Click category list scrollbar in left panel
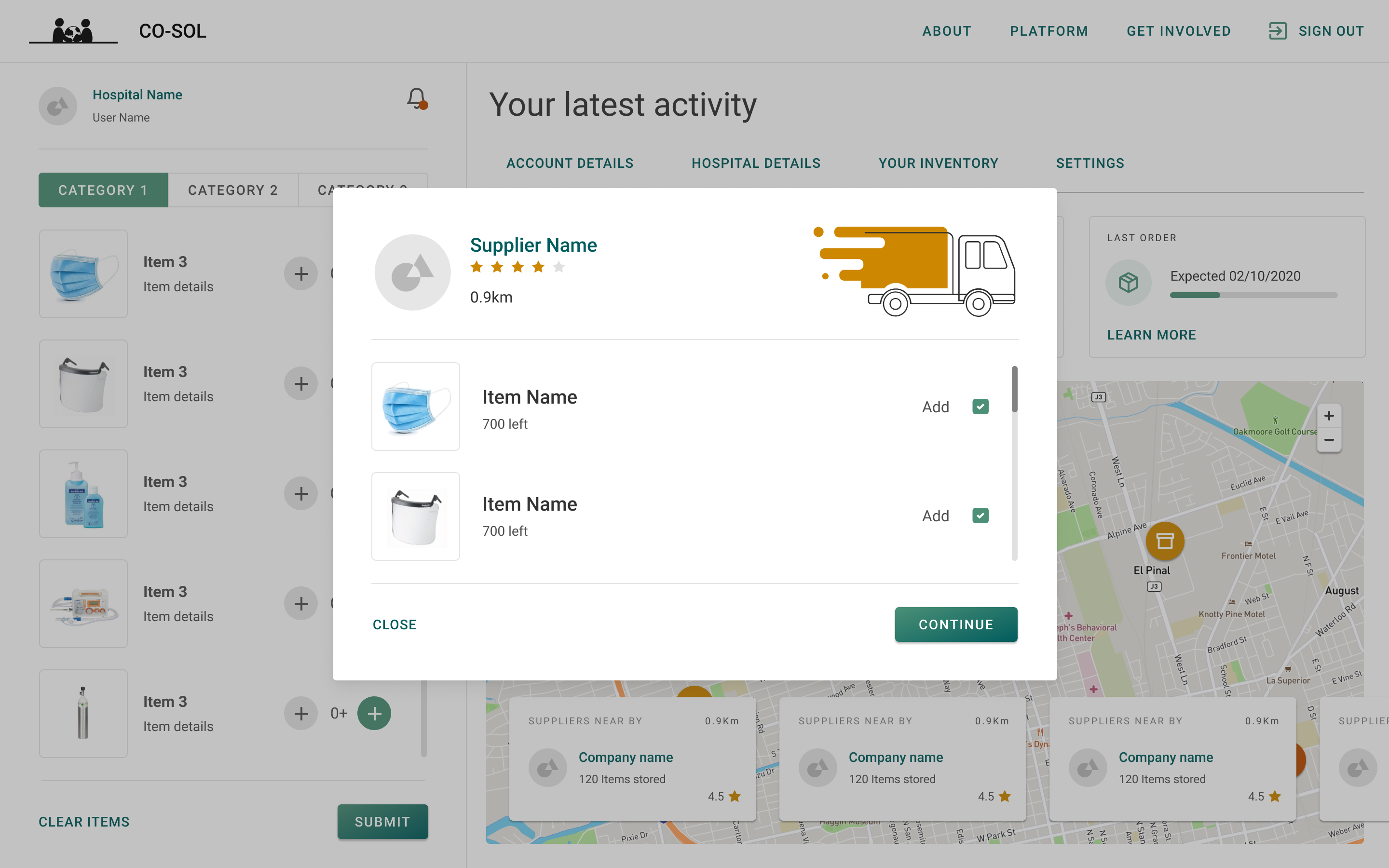This screenshot has width=1389, height=868. 424,718
